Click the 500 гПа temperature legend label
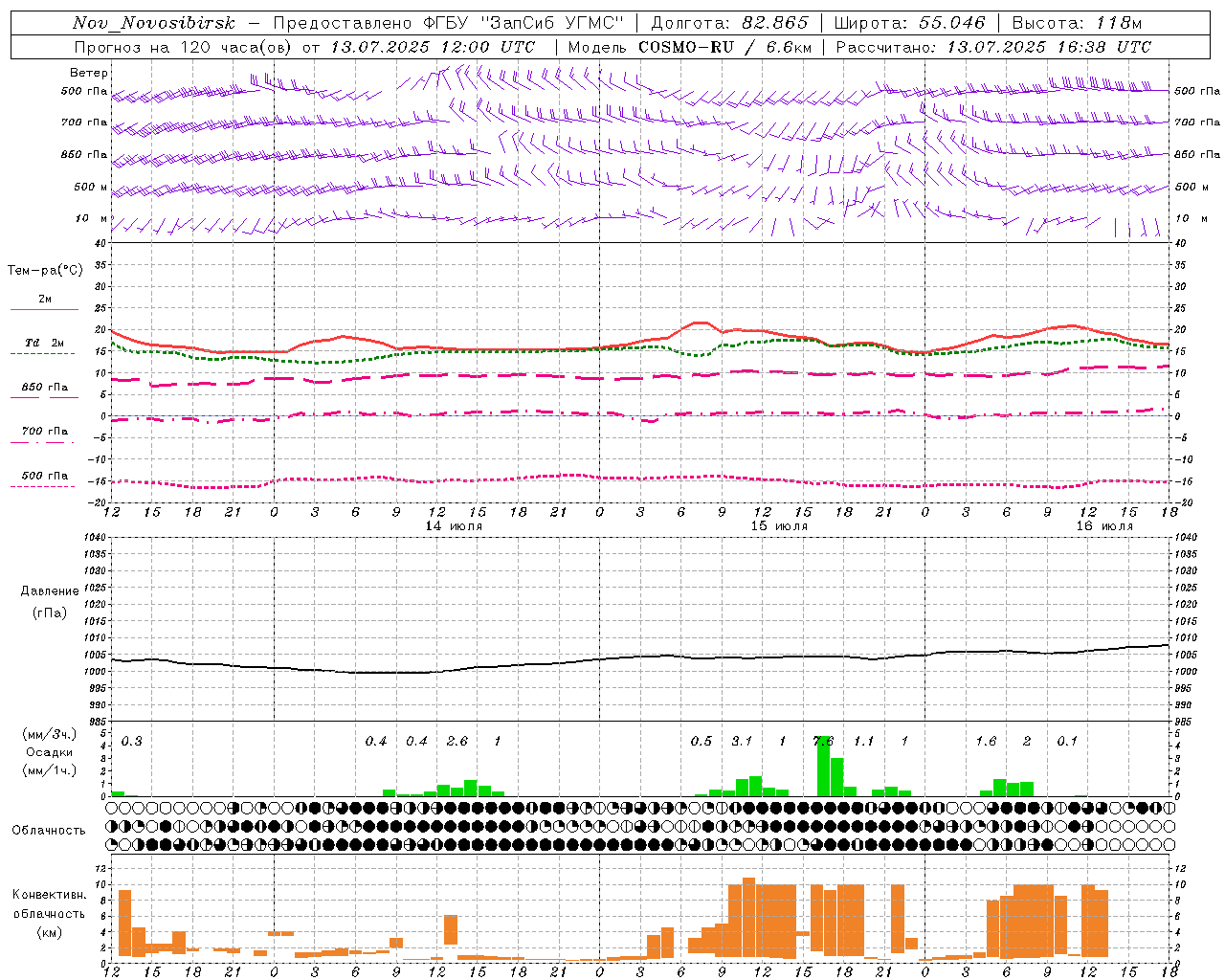 [x=45, y=476]
